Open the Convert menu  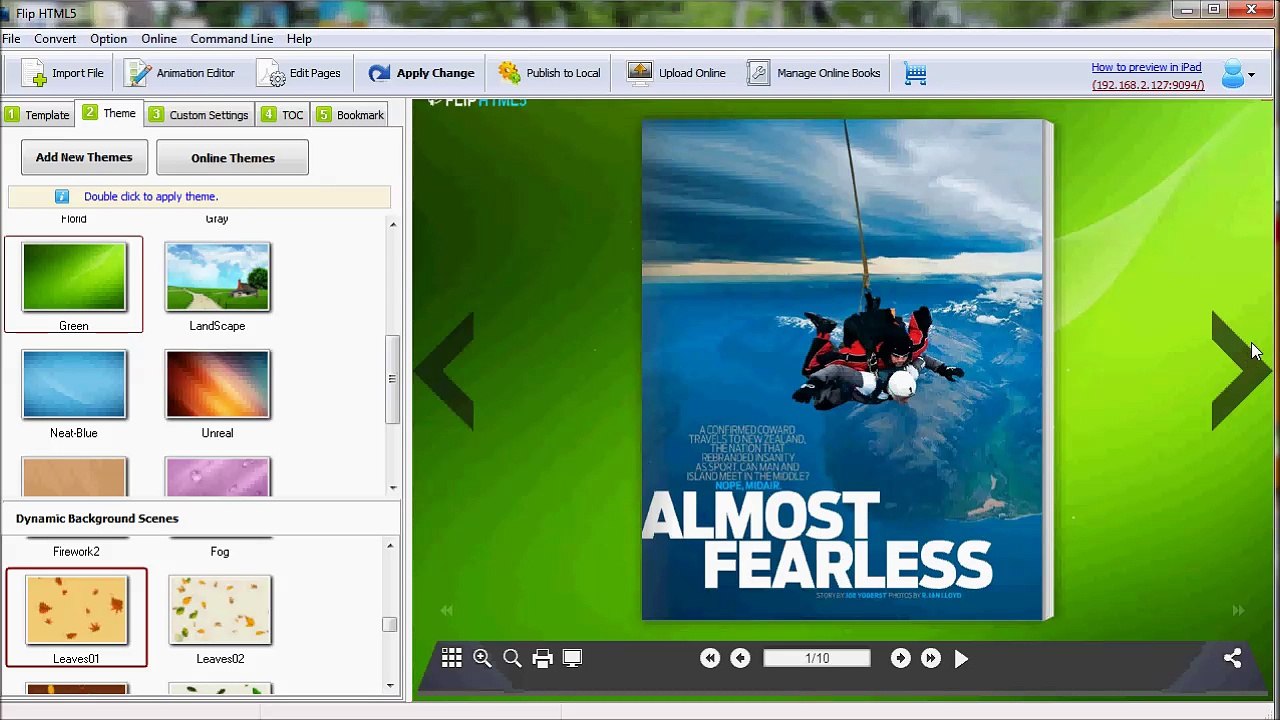(55, 39)
